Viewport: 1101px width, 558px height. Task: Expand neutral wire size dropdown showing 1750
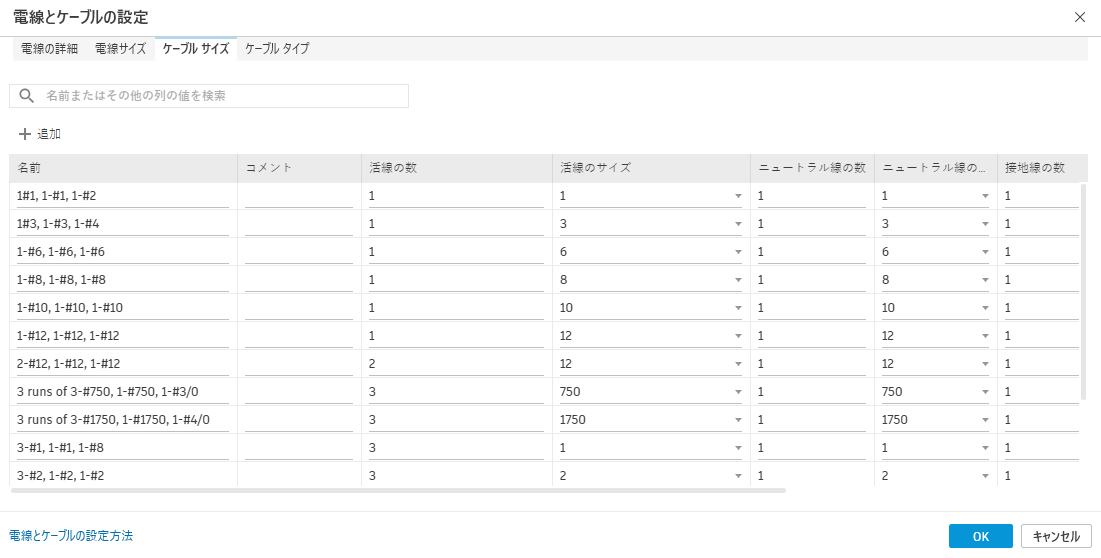pos(985,420)
